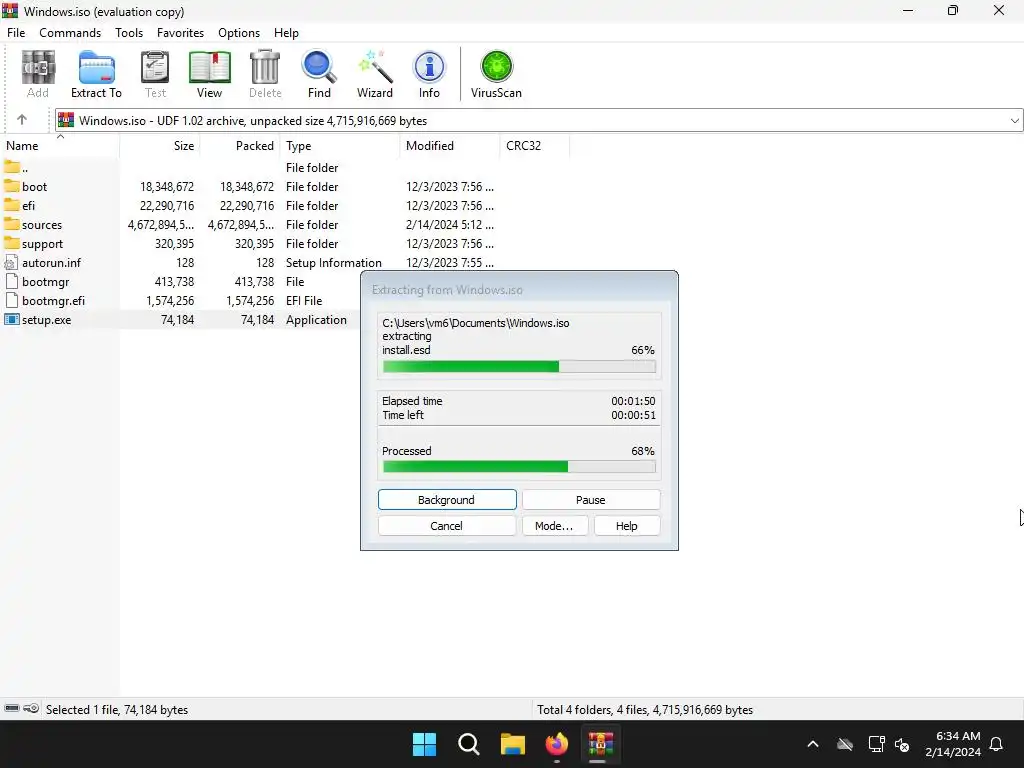Select the bootmgr file icon
Screen dimensions: 1024x768
11,281
